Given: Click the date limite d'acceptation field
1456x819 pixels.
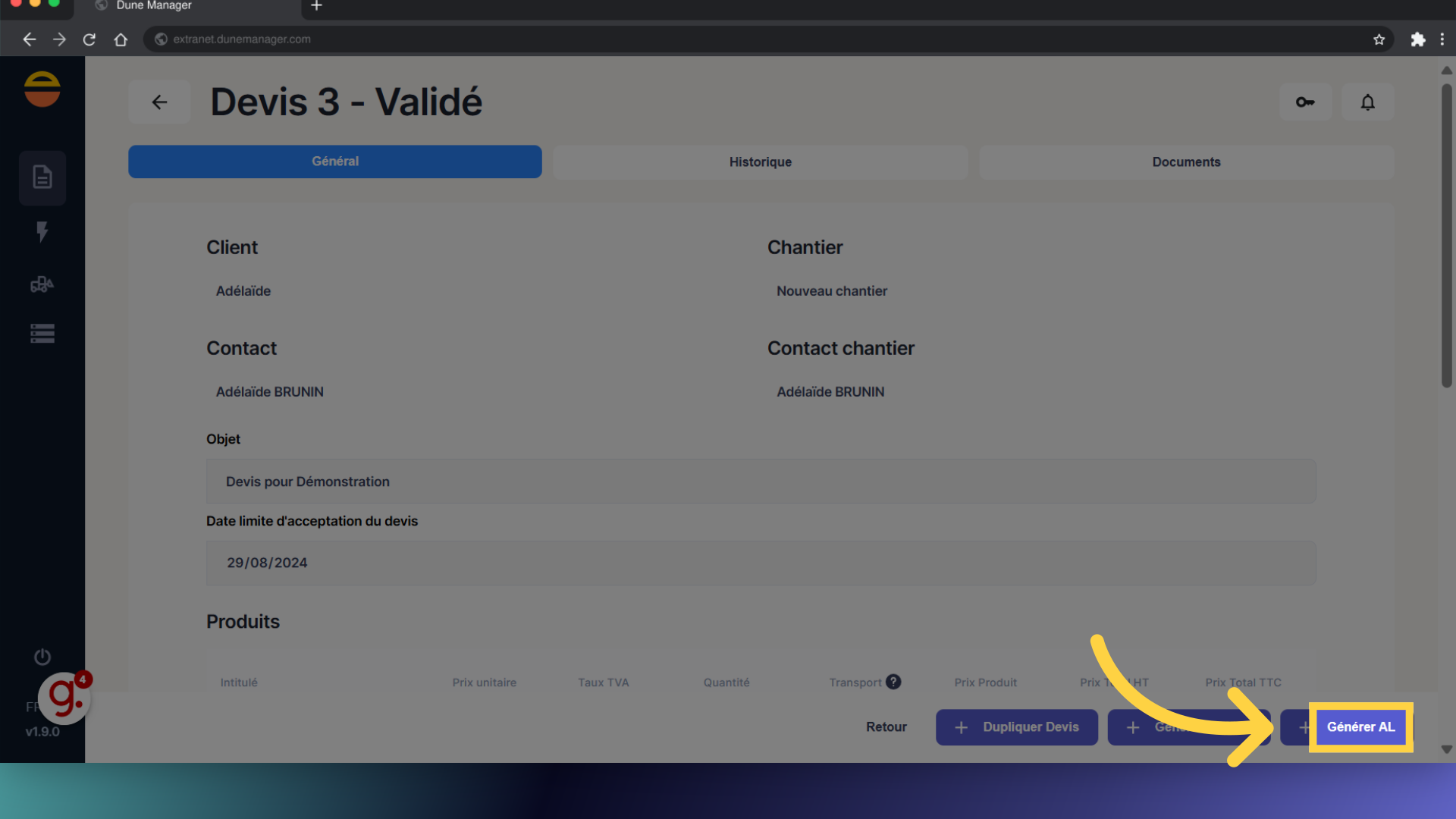Looking at the screenshot, I should click(761, 563).
